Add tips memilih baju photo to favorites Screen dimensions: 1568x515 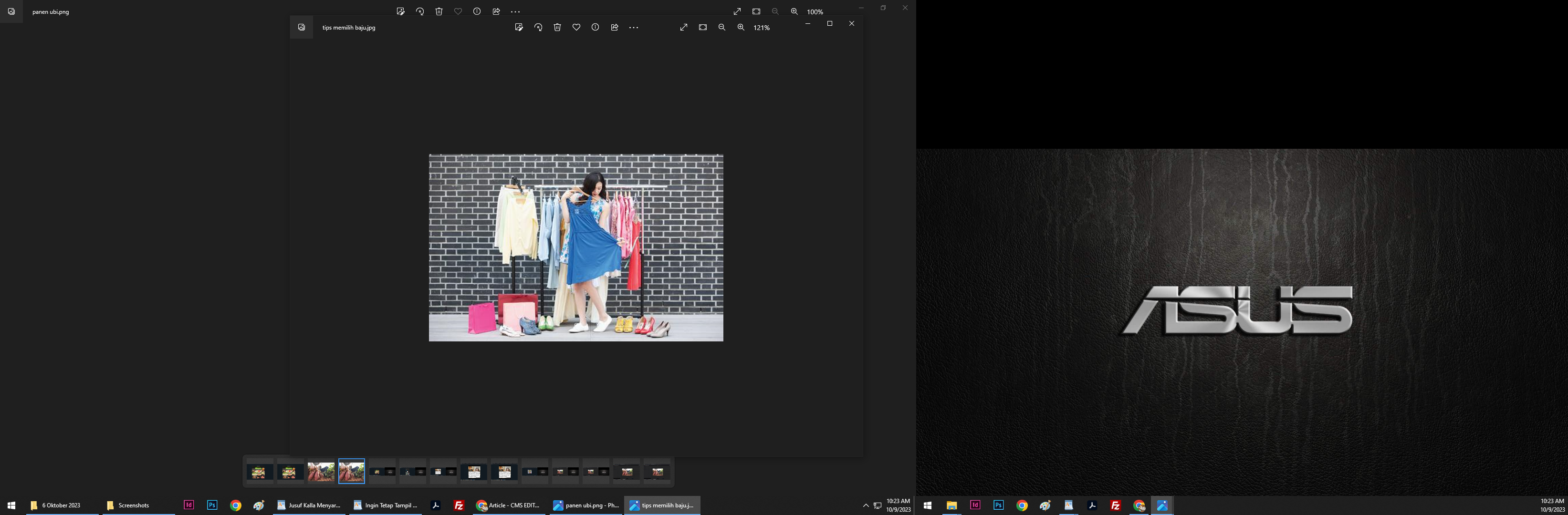[x=576, y=27]
